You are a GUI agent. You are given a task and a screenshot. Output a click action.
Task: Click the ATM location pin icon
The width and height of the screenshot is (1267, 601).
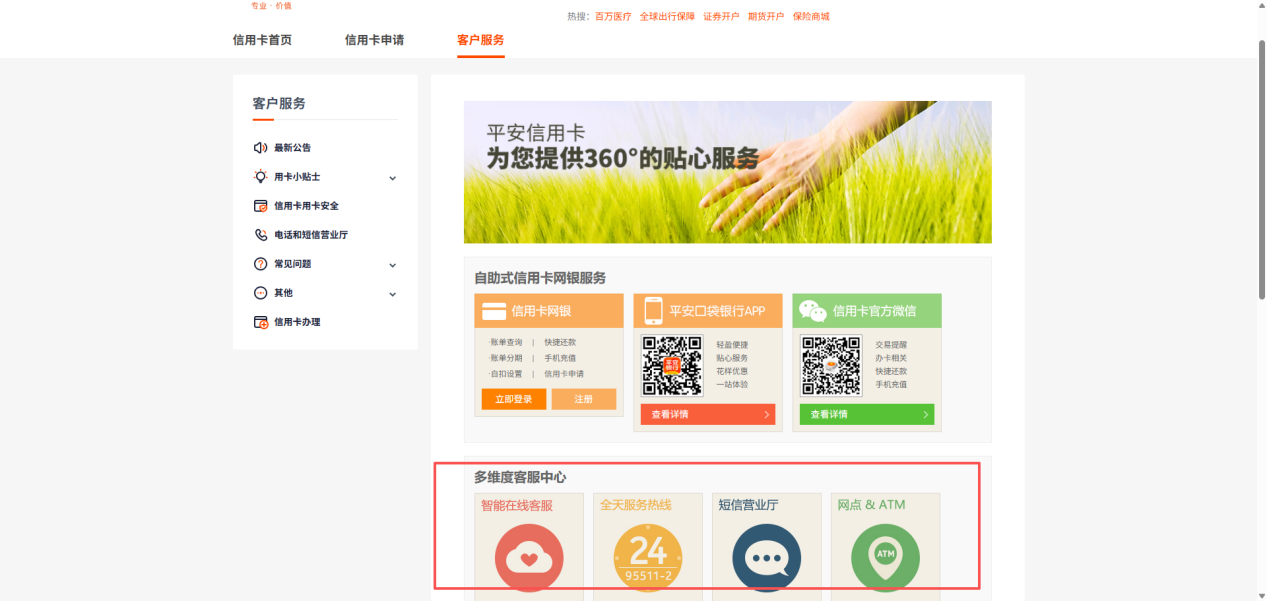[885, 558]
